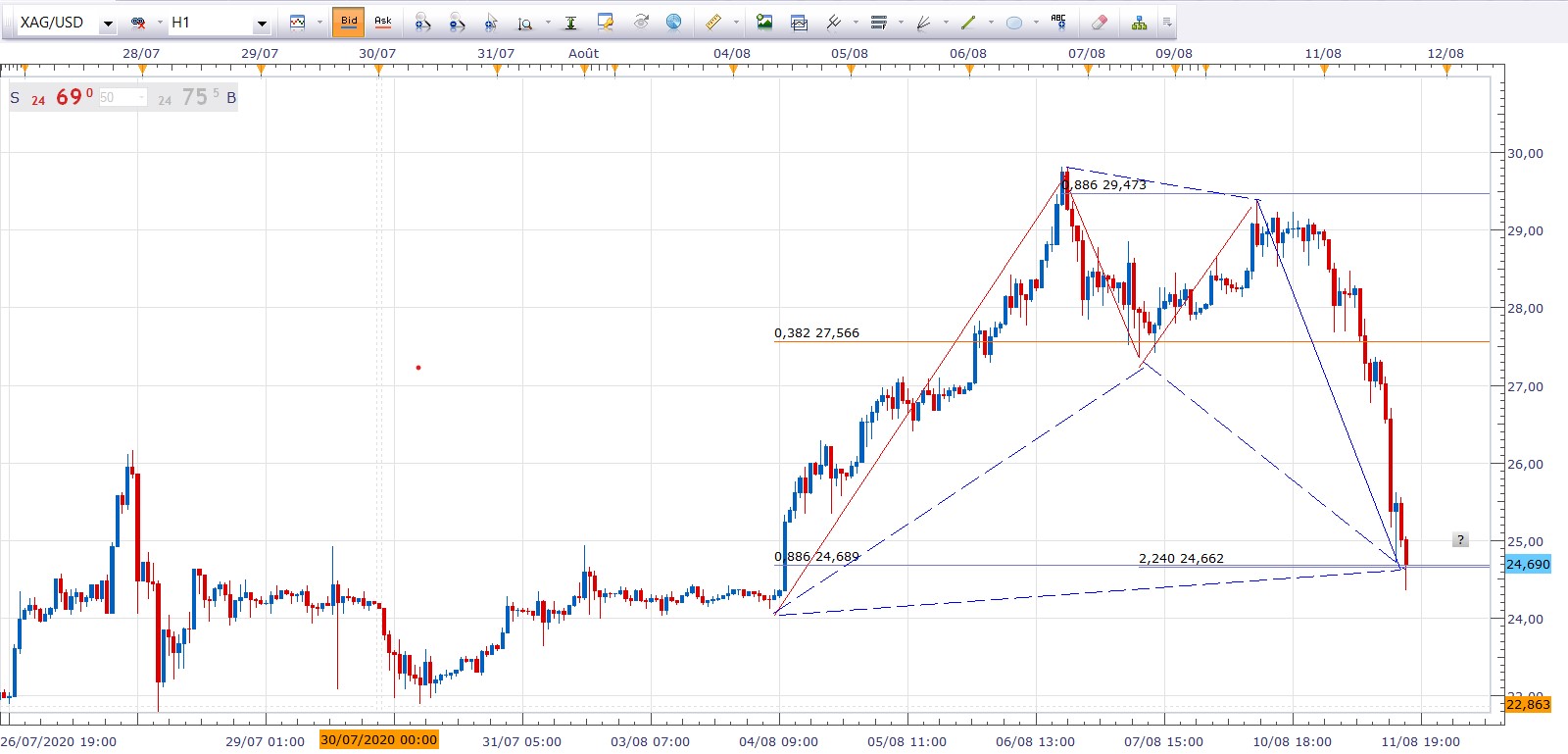
Task: Click the green hierarchy tree icon
Action: point(1139,22)
